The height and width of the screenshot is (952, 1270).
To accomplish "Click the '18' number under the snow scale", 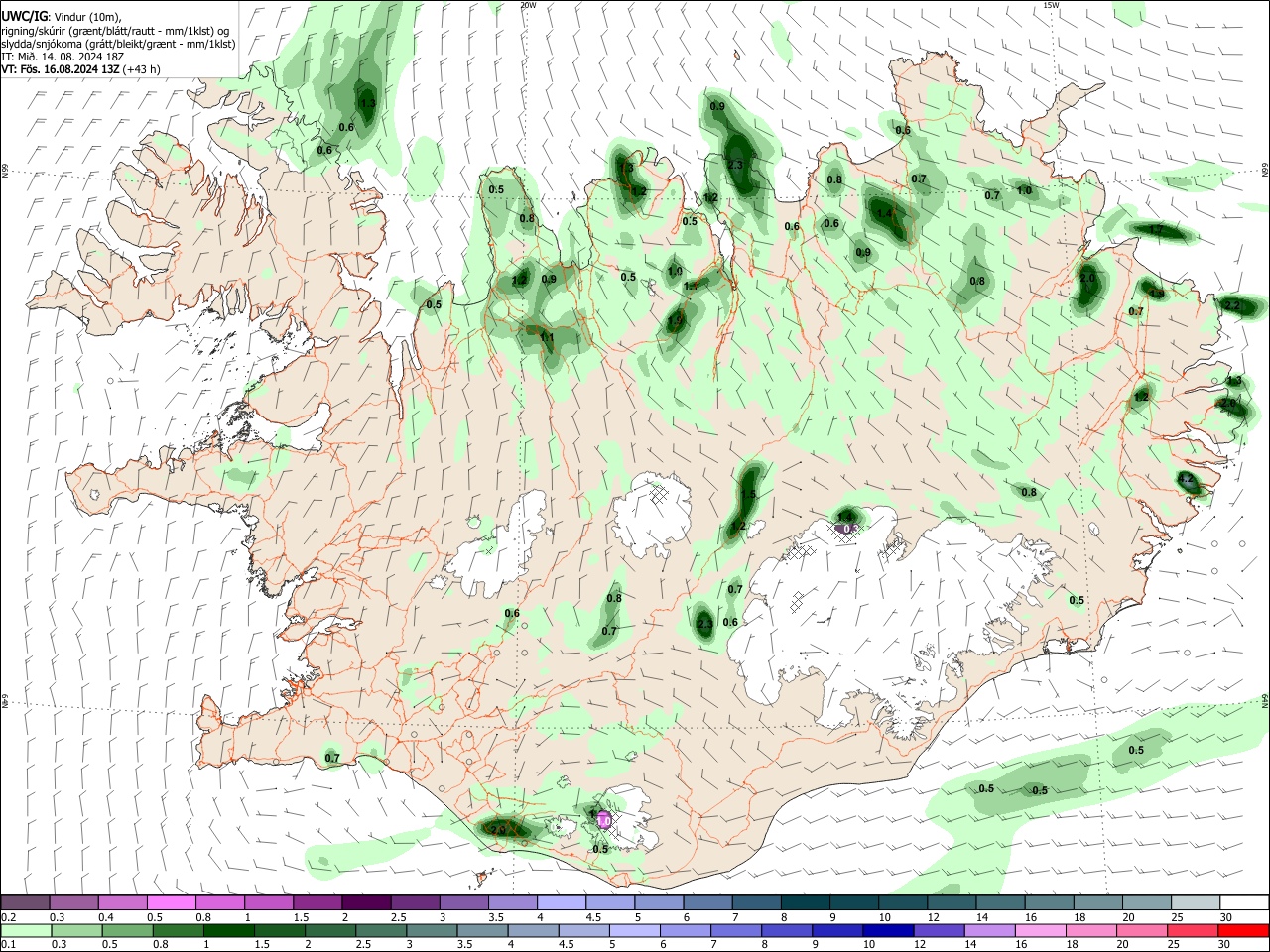I will tap(1079, 917).
